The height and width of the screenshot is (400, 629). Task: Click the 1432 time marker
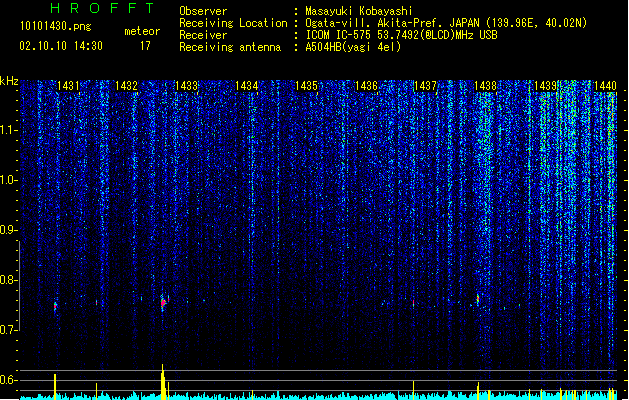coord(126,86)
